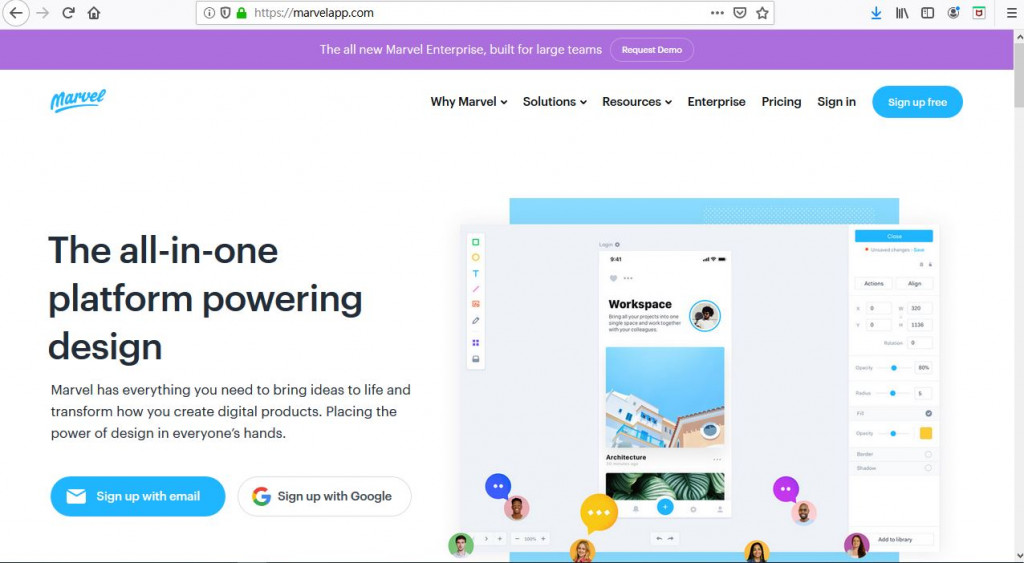Expand the Resources dropdown
Viewport: 1024px width, 563px height.
637,102
